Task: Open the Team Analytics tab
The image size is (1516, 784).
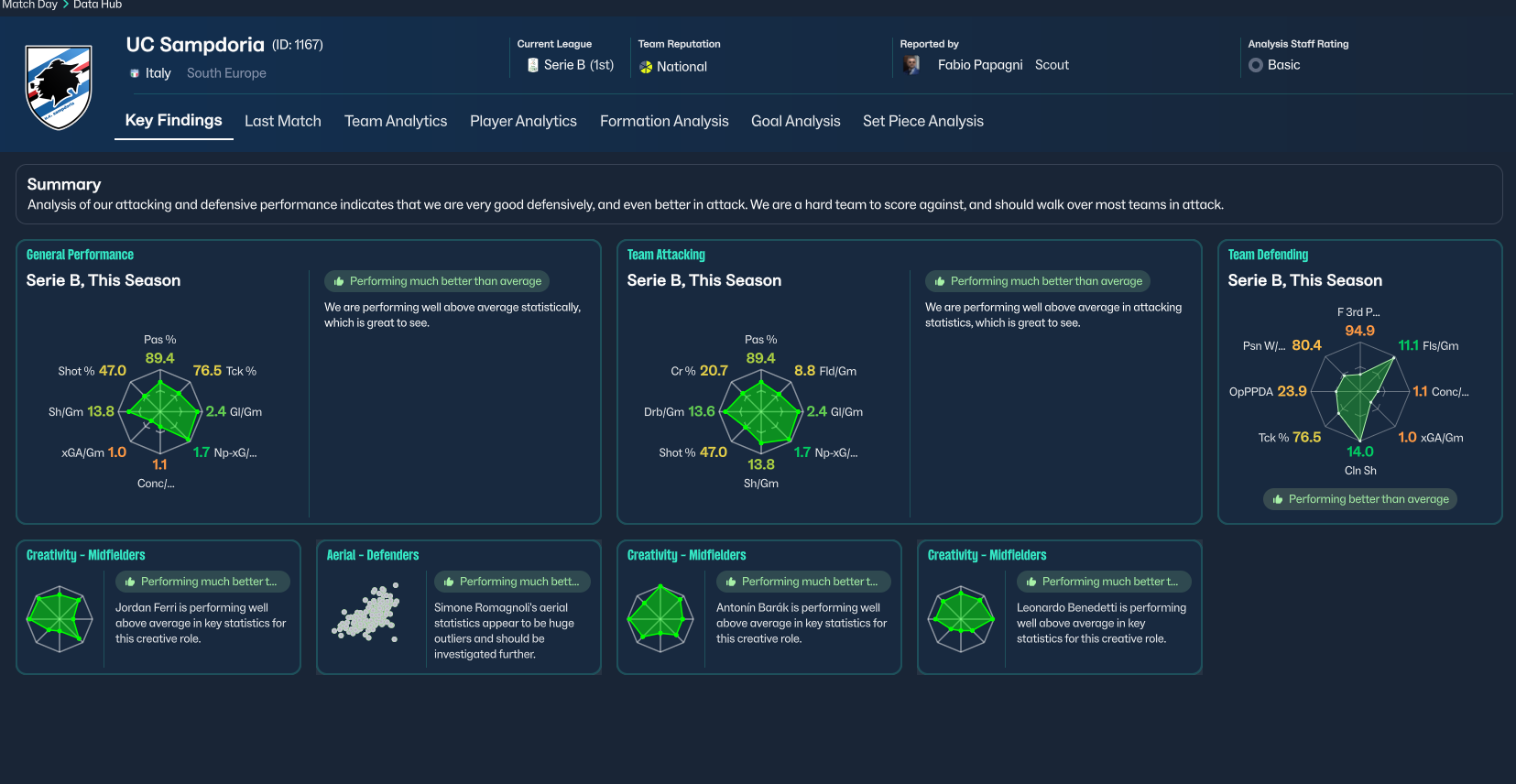Action: click(x=396, y=121)
